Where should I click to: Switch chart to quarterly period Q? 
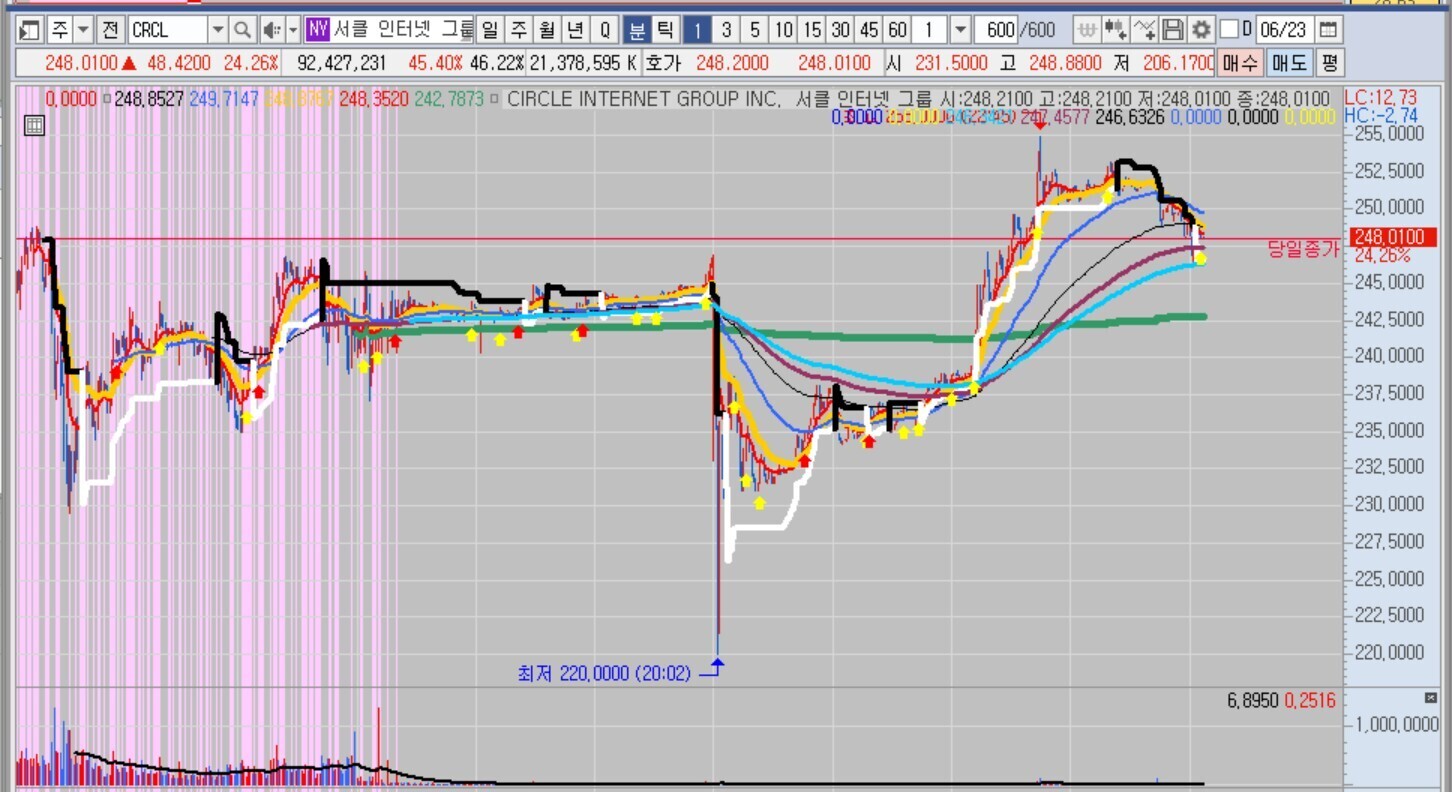coord(605,29)
